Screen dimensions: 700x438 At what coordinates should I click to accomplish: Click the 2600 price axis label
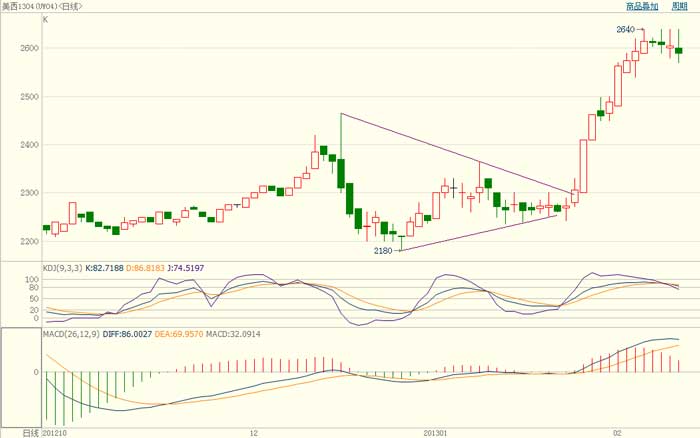[29, 48]
